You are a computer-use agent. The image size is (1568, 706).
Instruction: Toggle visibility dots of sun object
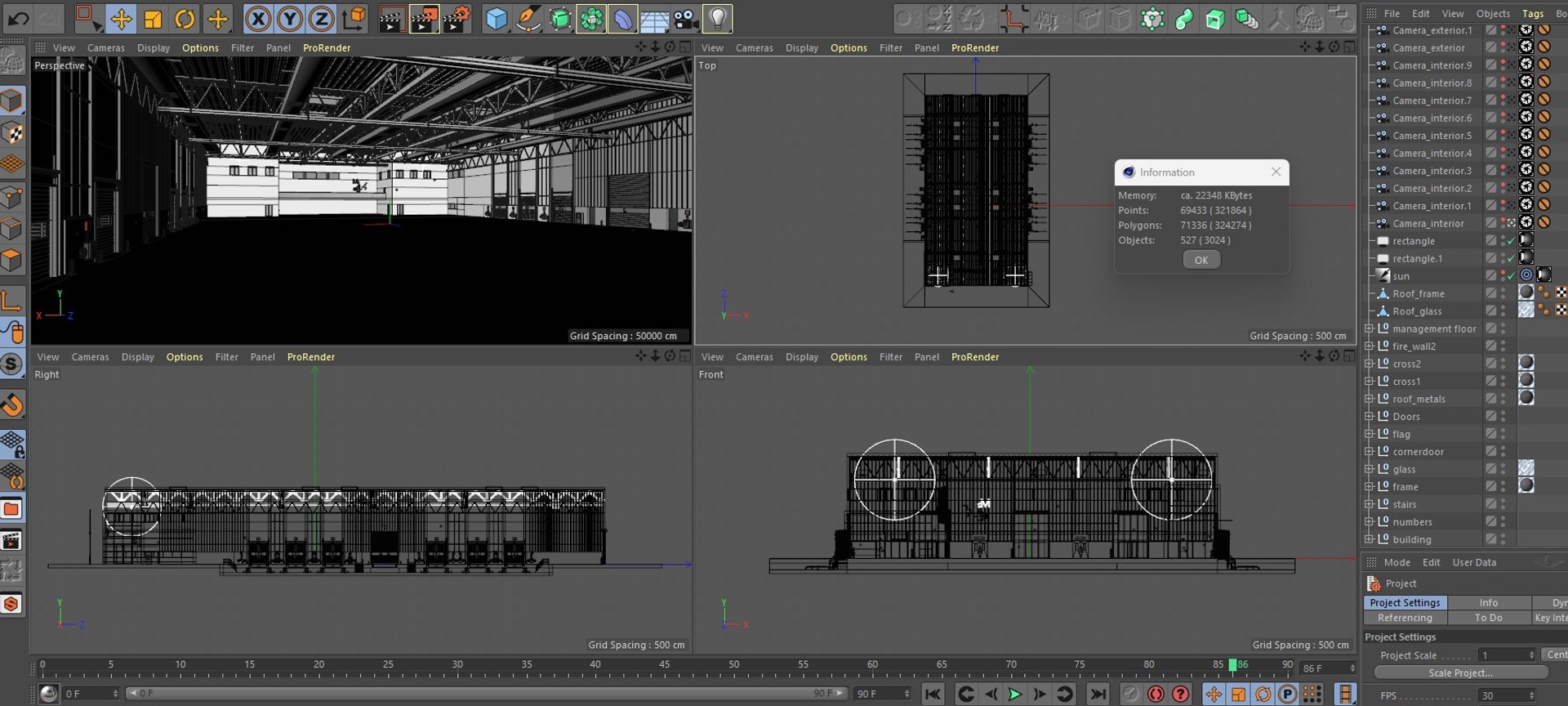click(x=1503, y=276)
